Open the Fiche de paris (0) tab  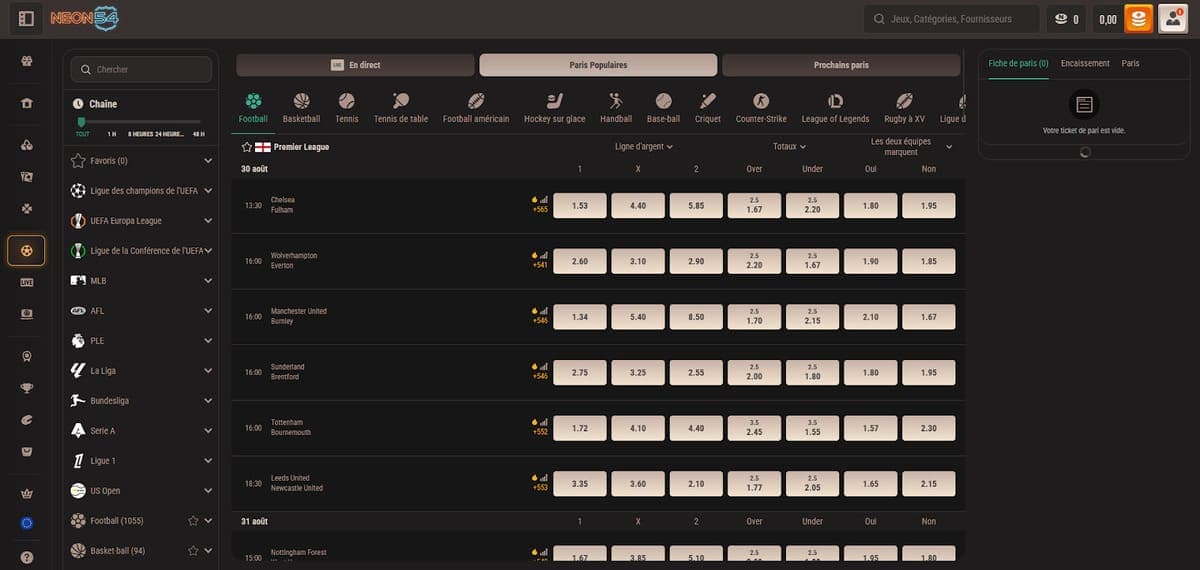click(x=1018, y=63)
